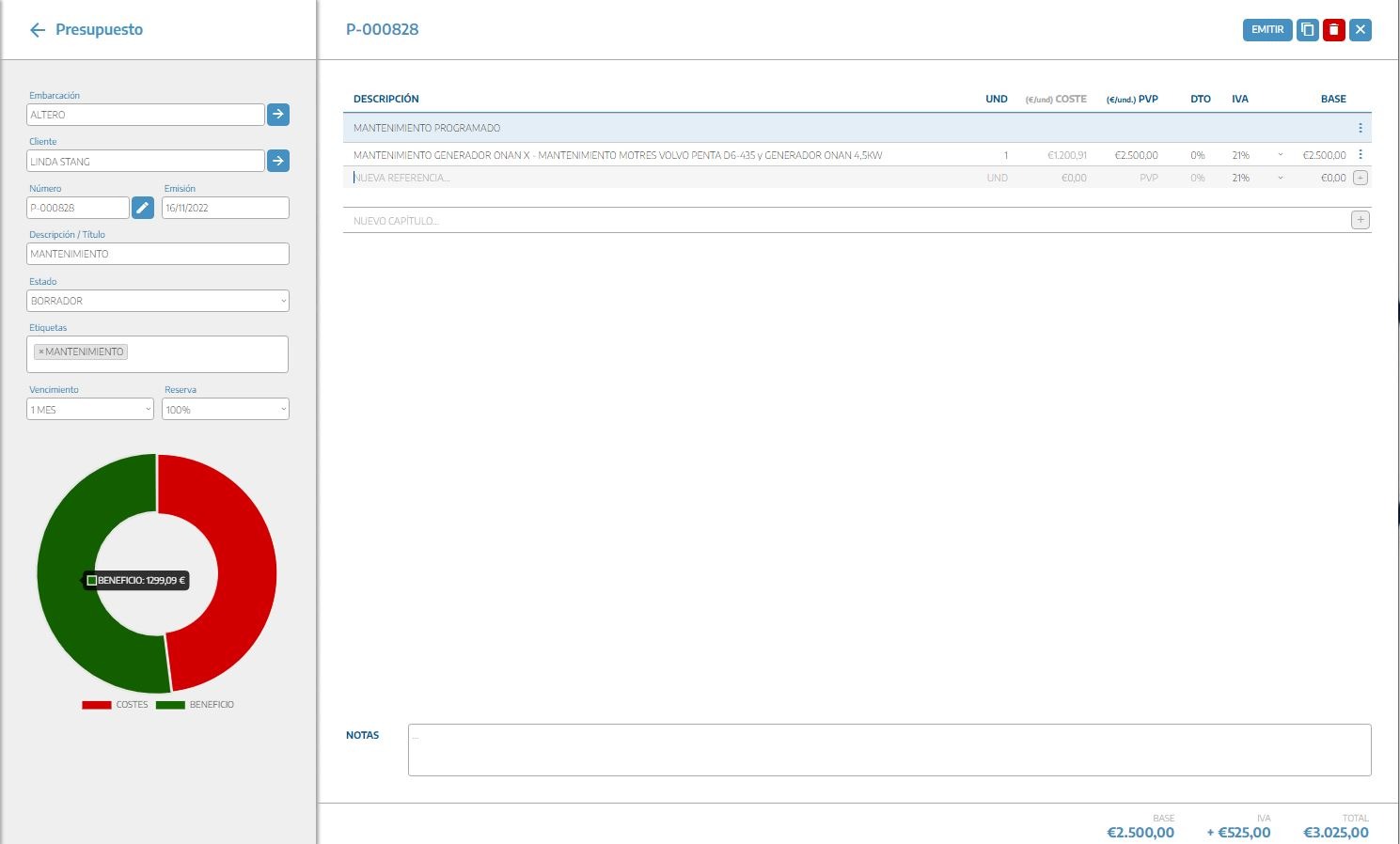The height and width of the screenshot is (844, 1400).
Task: Expand the Vencimiento 1 MES dropdown
Action: (90, 410)
